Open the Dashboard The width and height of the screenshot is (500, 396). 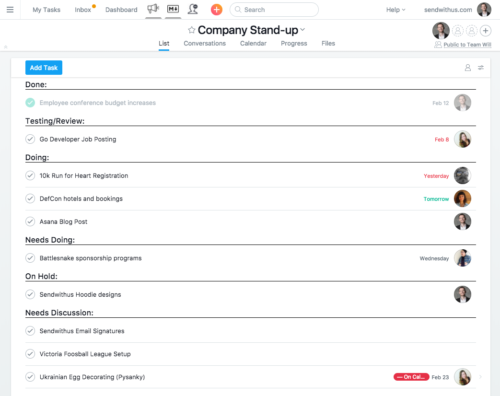121,10
